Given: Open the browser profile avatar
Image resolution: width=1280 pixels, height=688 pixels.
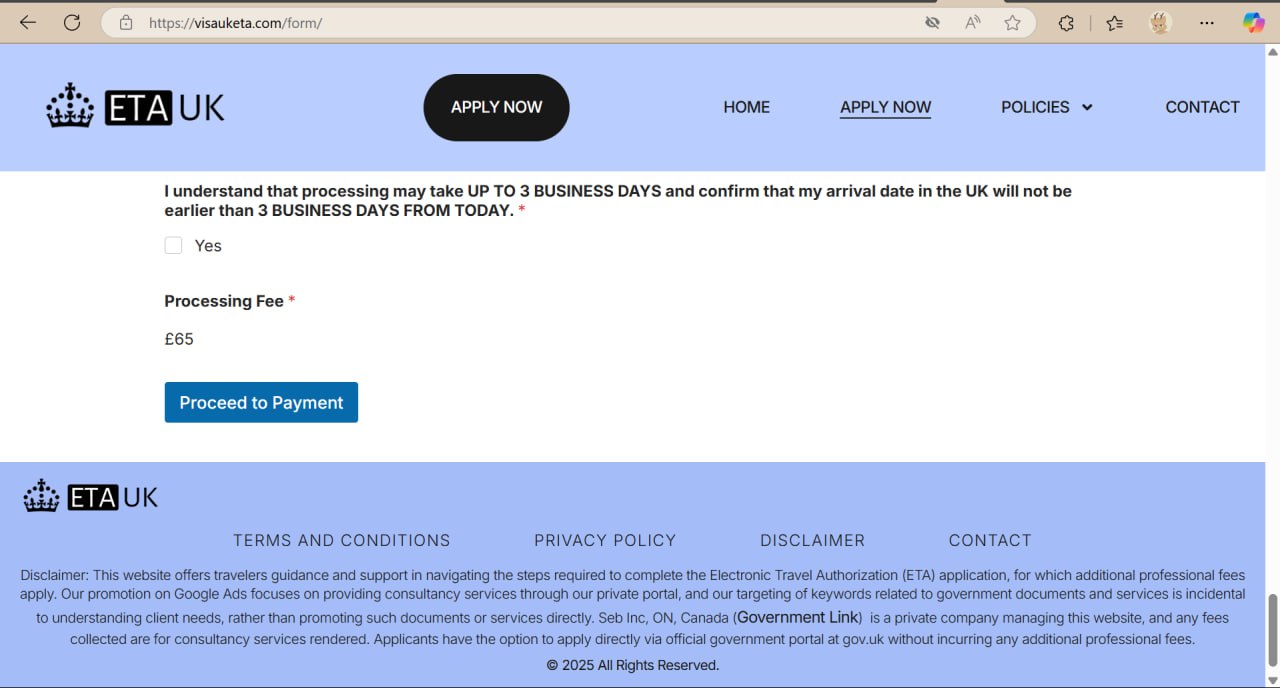Looking at the screenshot, I should (1160, 22).
